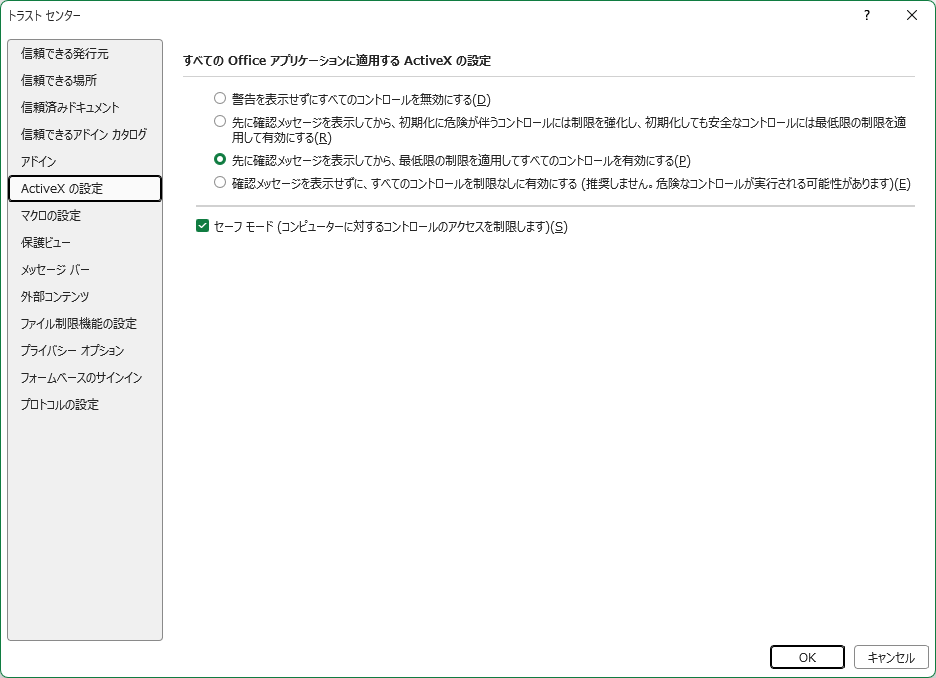The image size is (936, 678).
Task: Open マクロの設定 section
Action: (85, 215)
